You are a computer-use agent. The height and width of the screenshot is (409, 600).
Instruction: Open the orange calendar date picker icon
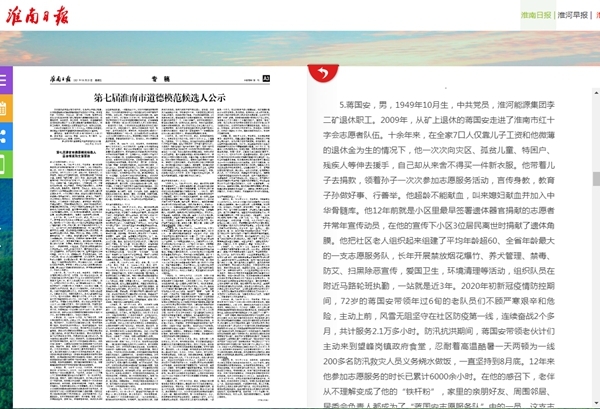5,106
